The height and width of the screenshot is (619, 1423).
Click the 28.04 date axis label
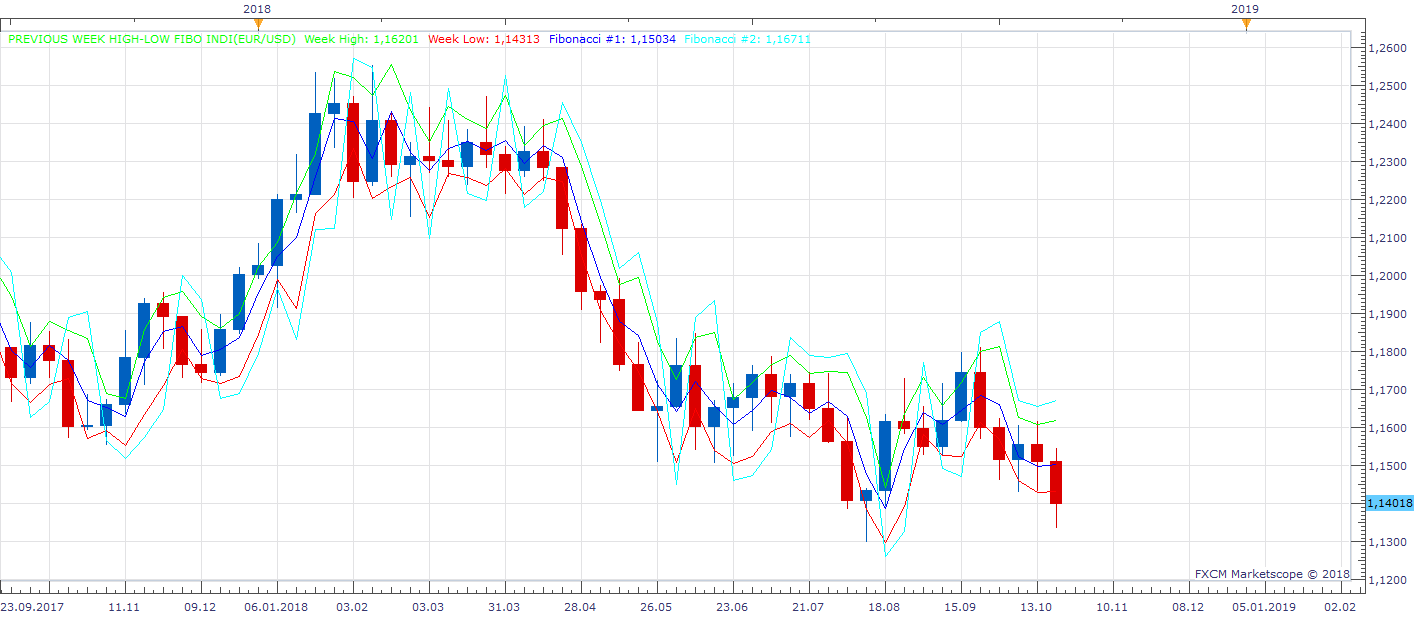tap(580, 607)
